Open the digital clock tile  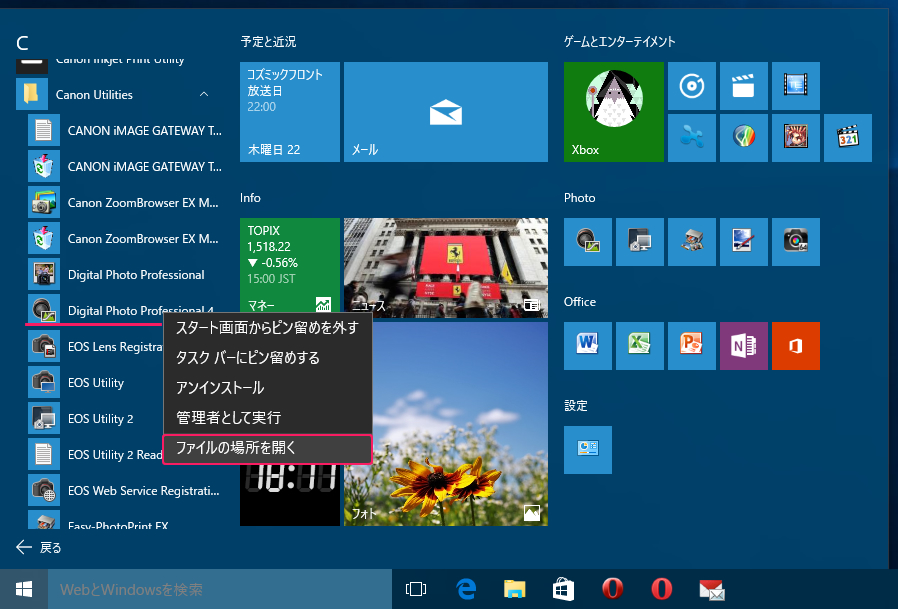click(290, 494)
